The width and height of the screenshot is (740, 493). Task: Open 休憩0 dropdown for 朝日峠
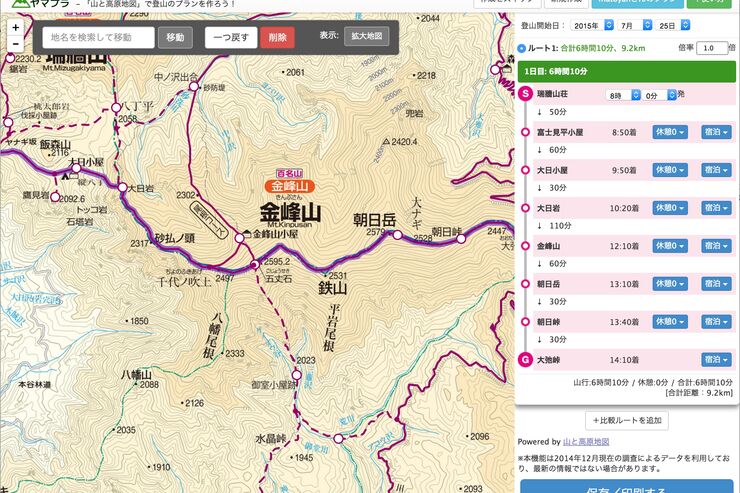tap(670, 322)
